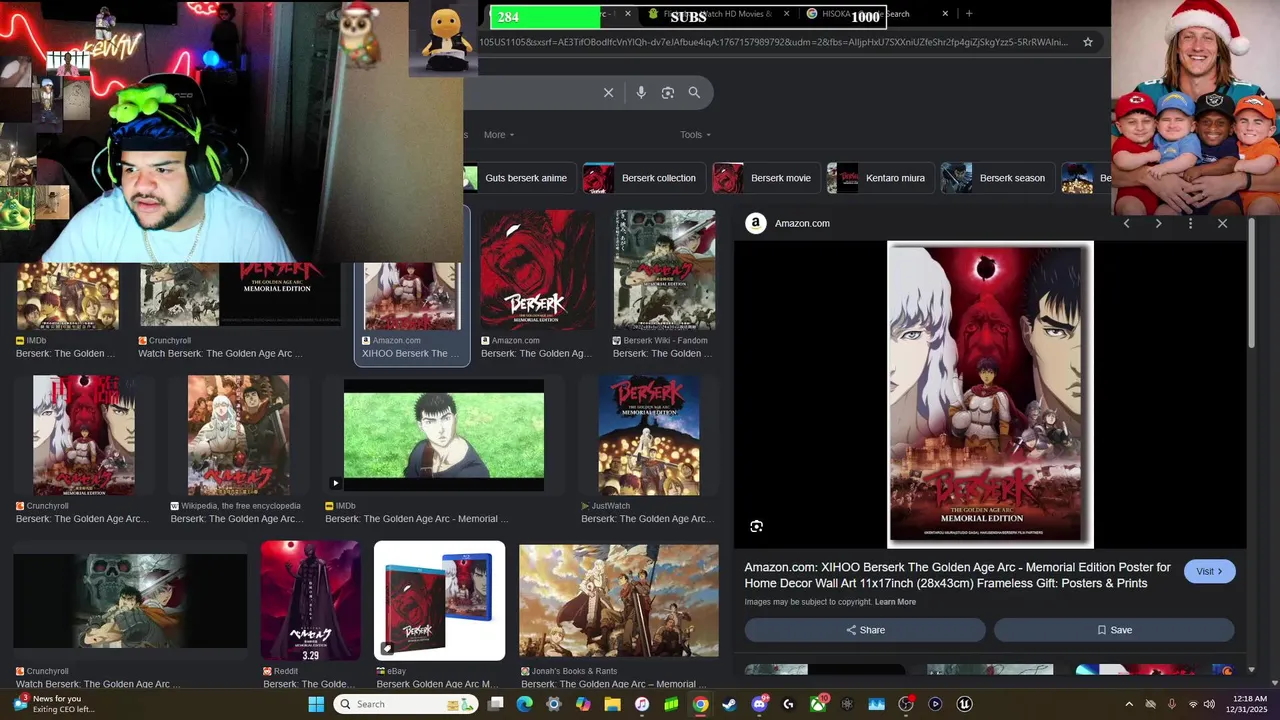
Task: Open the Learn More copyright link
Action: point(895,602)
